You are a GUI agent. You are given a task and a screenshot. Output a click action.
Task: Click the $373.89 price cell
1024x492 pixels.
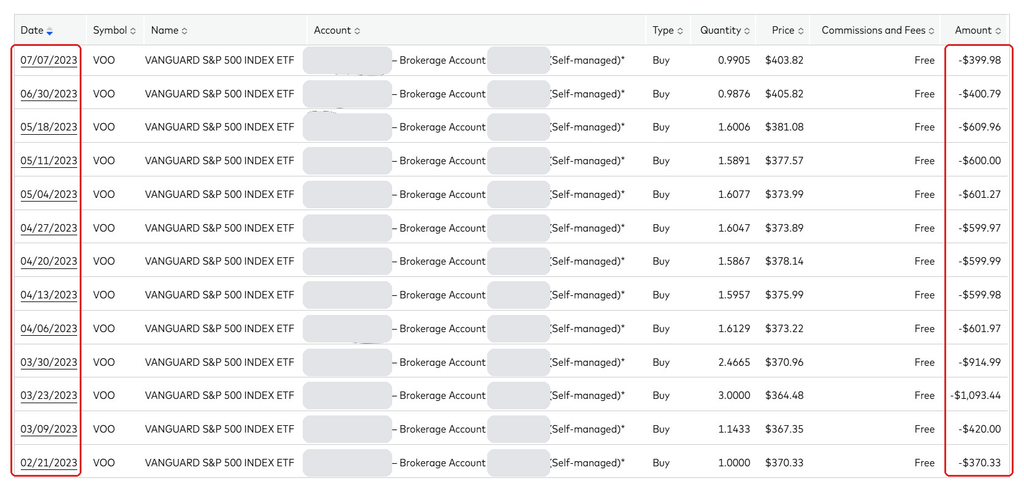784,228
